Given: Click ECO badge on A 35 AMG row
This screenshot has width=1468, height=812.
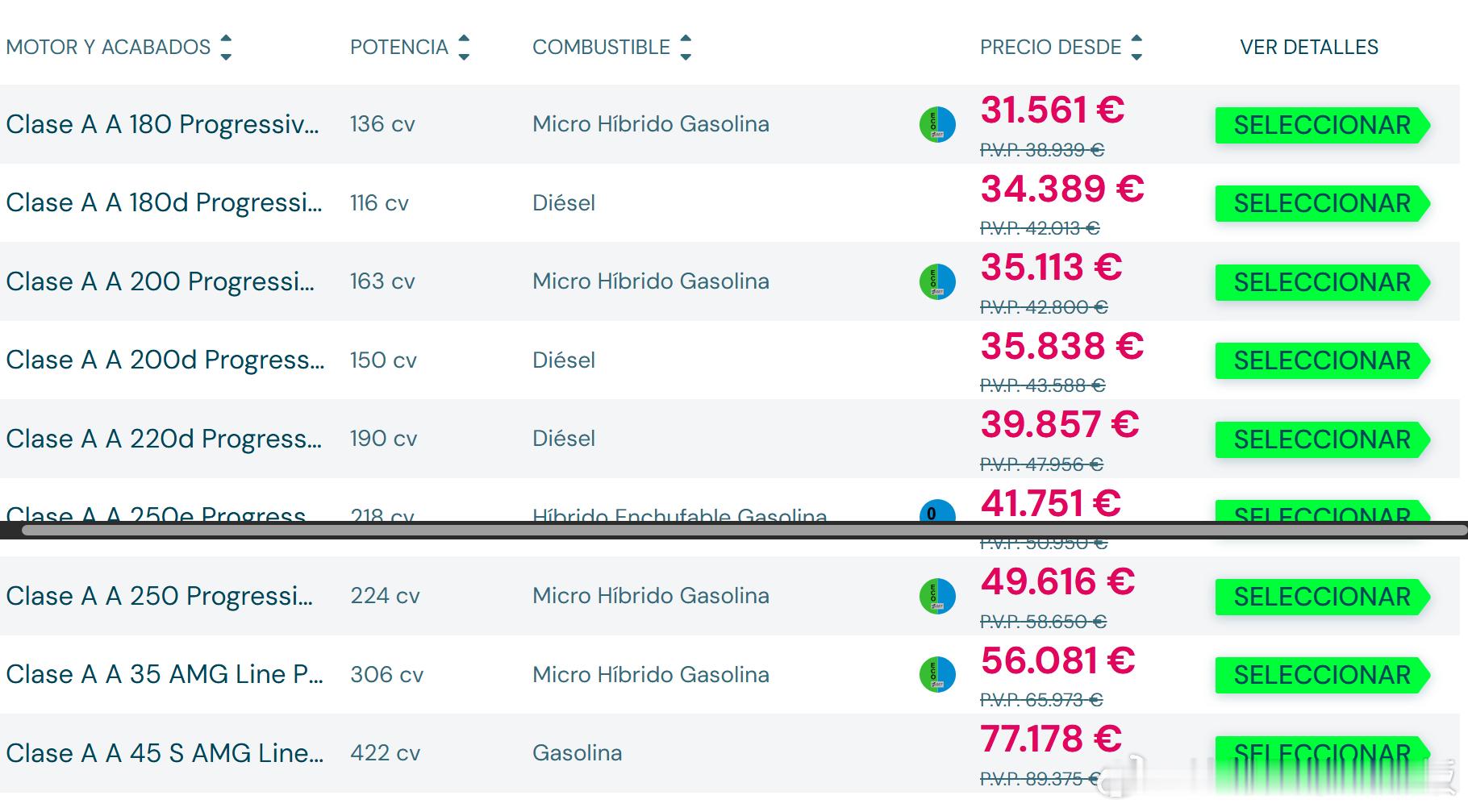Looking at the screenshot, I should (x=937, y=675).
